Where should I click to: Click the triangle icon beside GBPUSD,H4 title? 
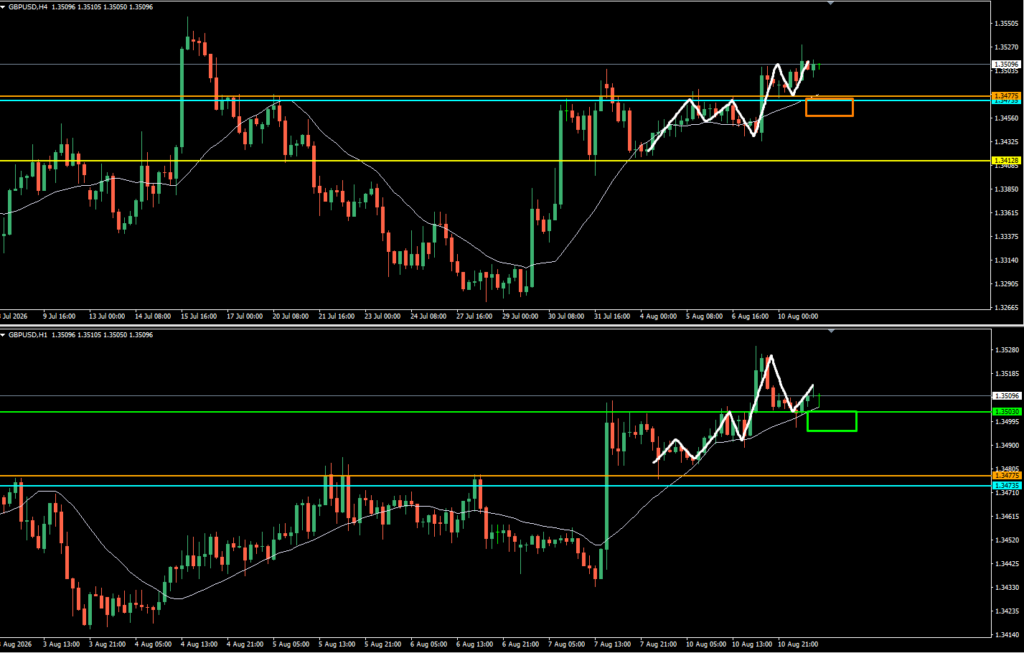[x=3, y=7]
